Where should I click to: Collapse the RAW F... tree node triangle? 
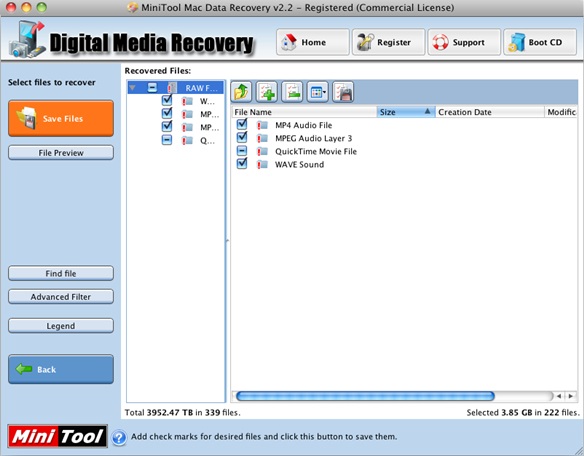coord(133,88)
